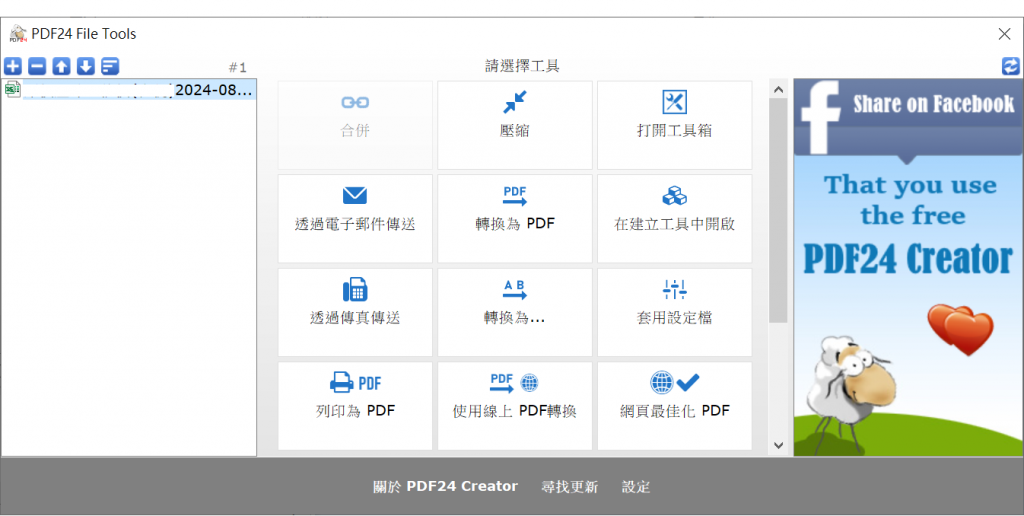Viewport: 1024px width, 516px height.
Task: Click the scrollbar down arrow in tools panel
Action: pos(778,445)
